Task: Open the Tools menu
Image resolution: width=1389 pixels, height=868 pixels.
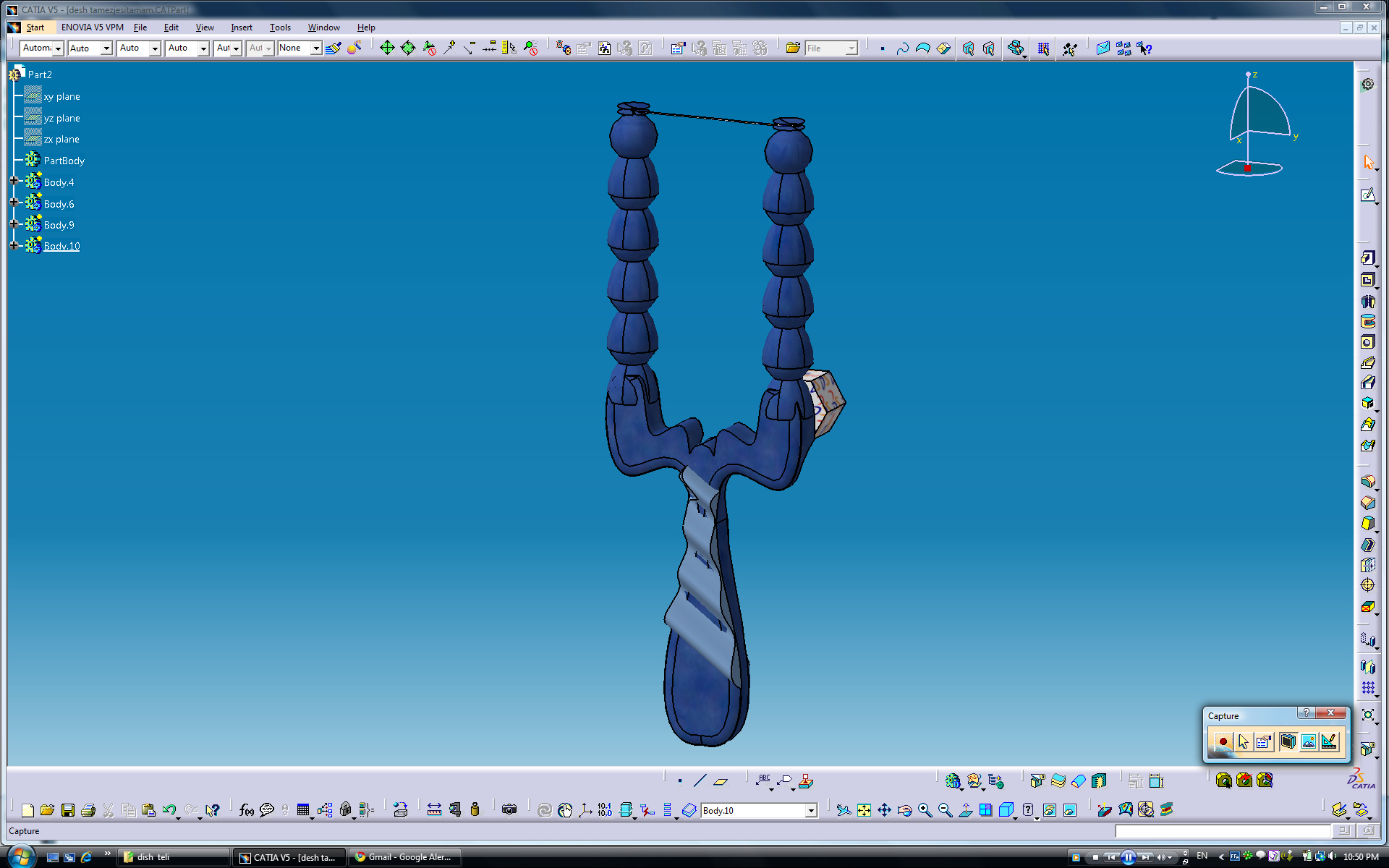Action: pyautogui.click(x=280, y=27)
